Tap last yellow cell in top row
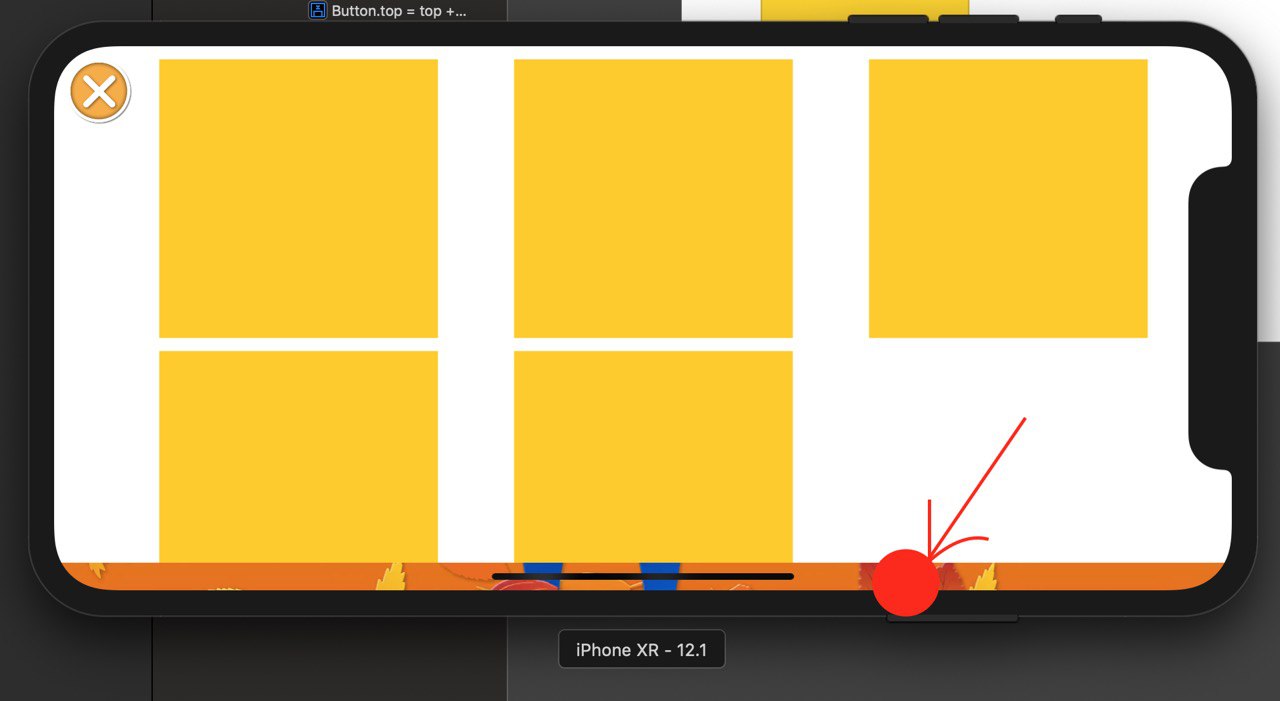Viewport: 1280px width, 701px height. [x=1008, y=198]
